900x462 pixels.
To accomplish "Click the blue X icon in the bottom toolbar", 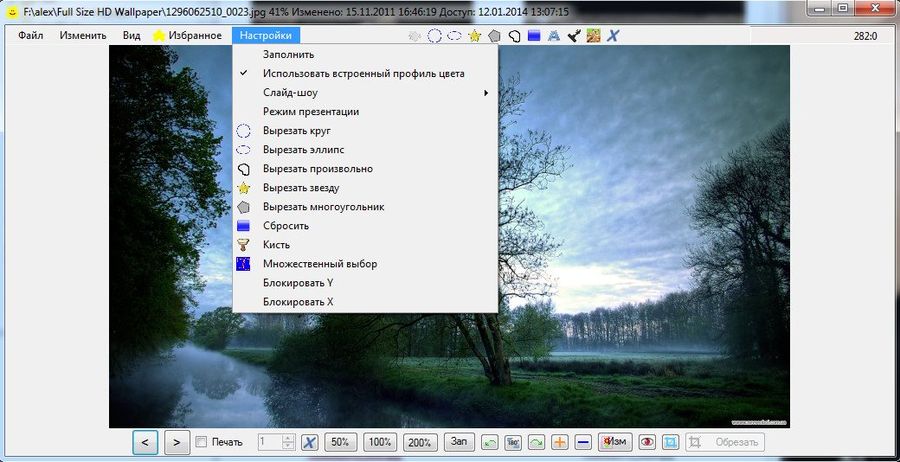I will click(310, 442).
